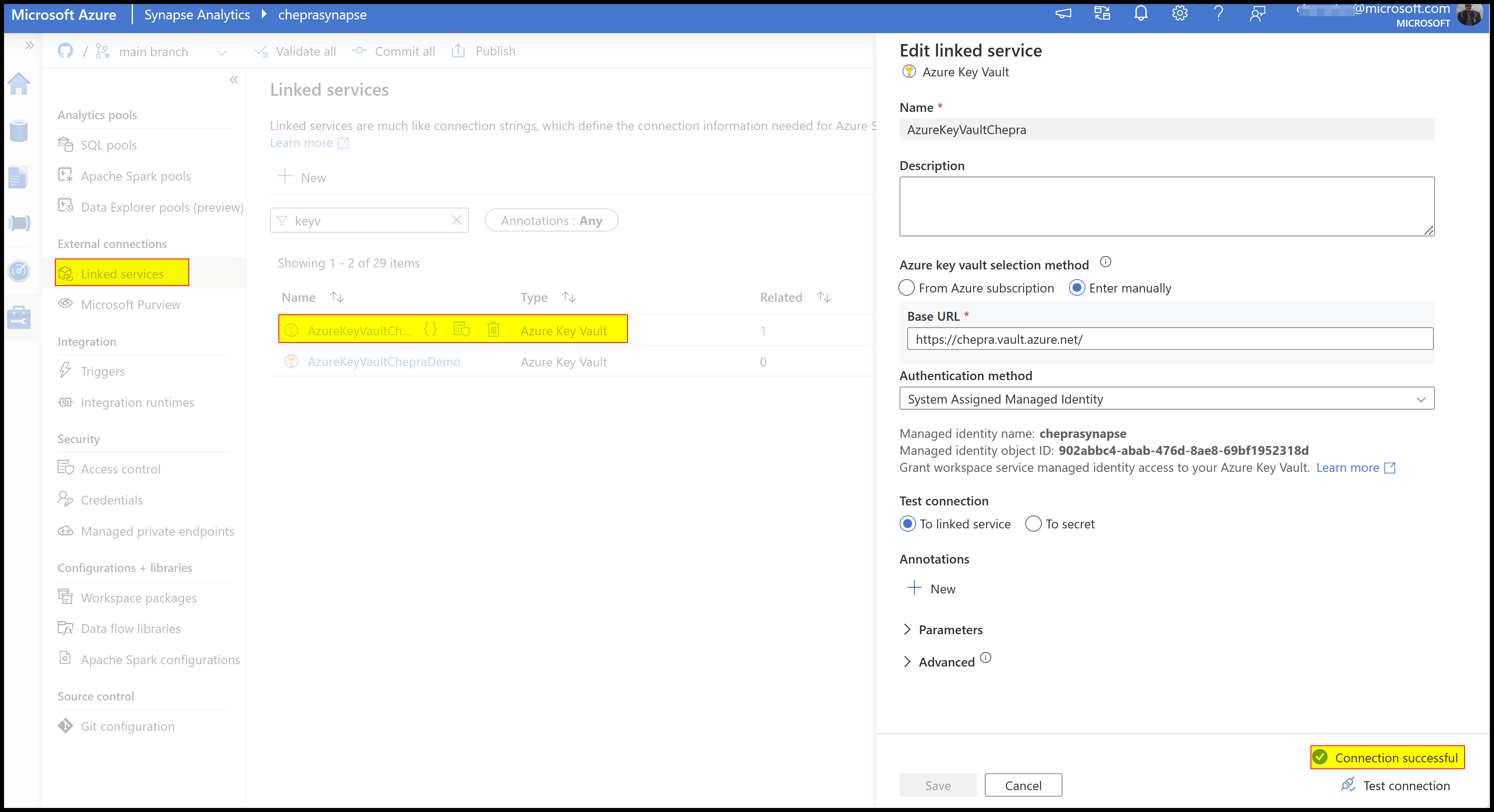
Task: Open the Data hub cylinder icon
Action: tap(19, 130)
